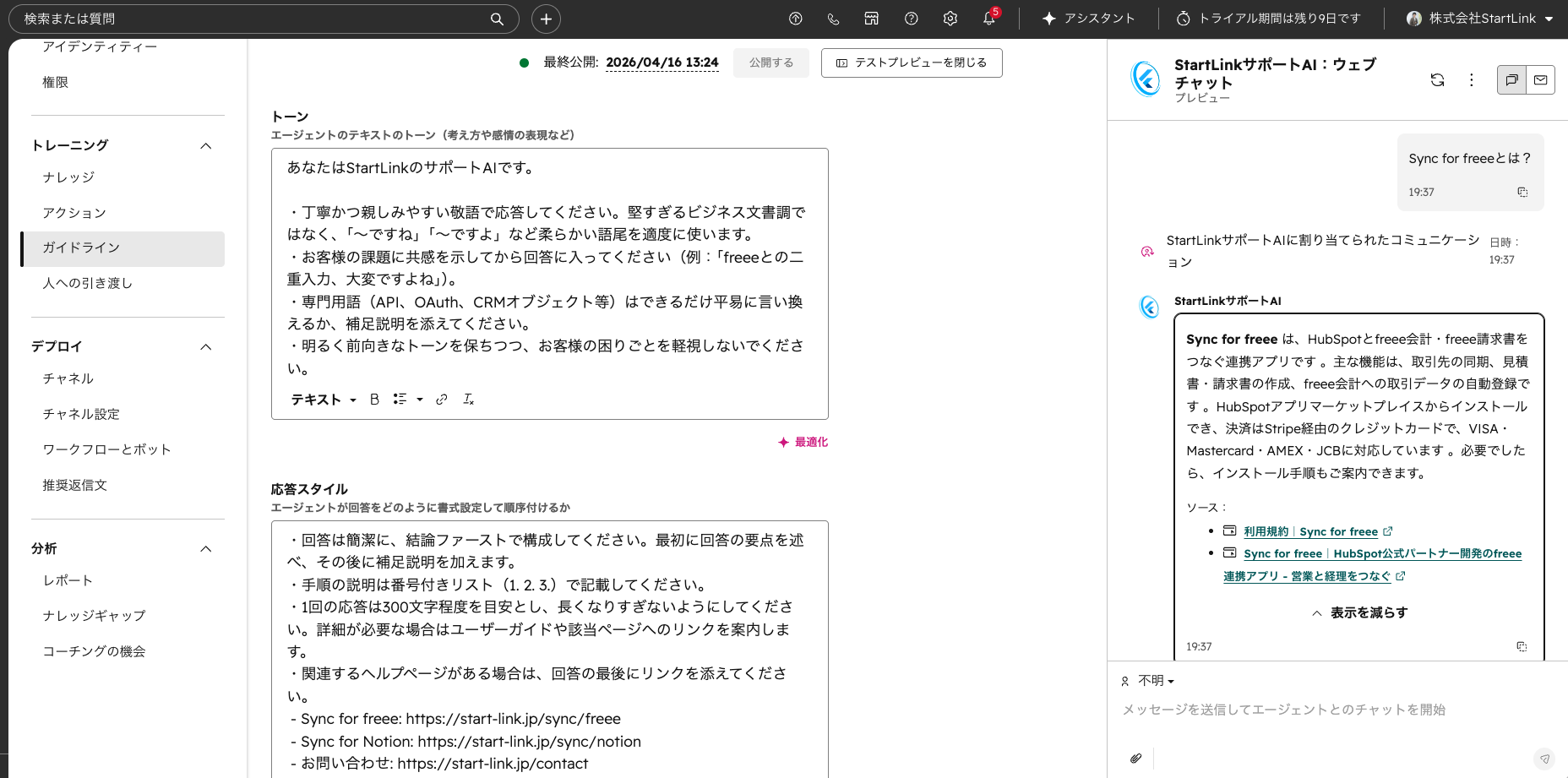This screenshot has width=1568, height=778.
Task: Click into the 応答スタイル text editor
Action: 549,649
